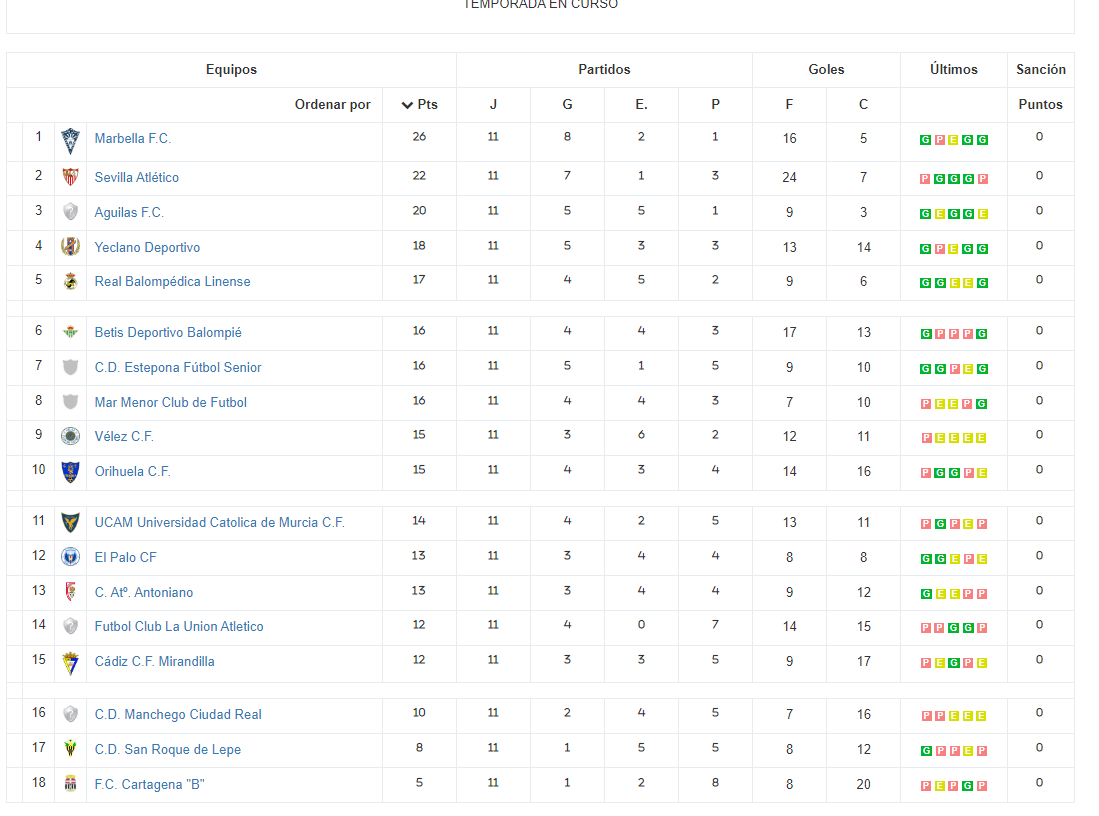Image resolution: width=1099 pixels, height=816 pixels.
Task: Click the Betis Deportivo Balompié crest
Action: (70, 332)
